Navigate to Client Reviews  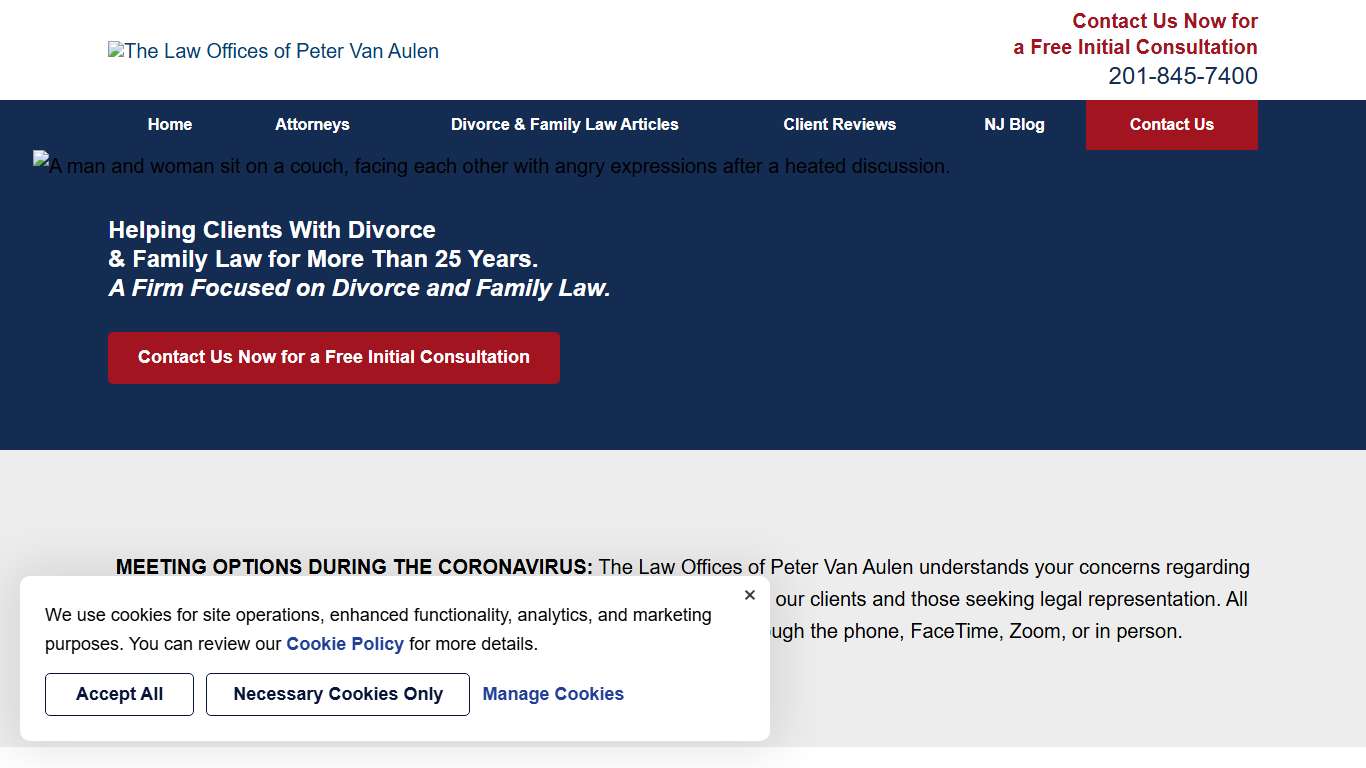click(x=839, y=125)
